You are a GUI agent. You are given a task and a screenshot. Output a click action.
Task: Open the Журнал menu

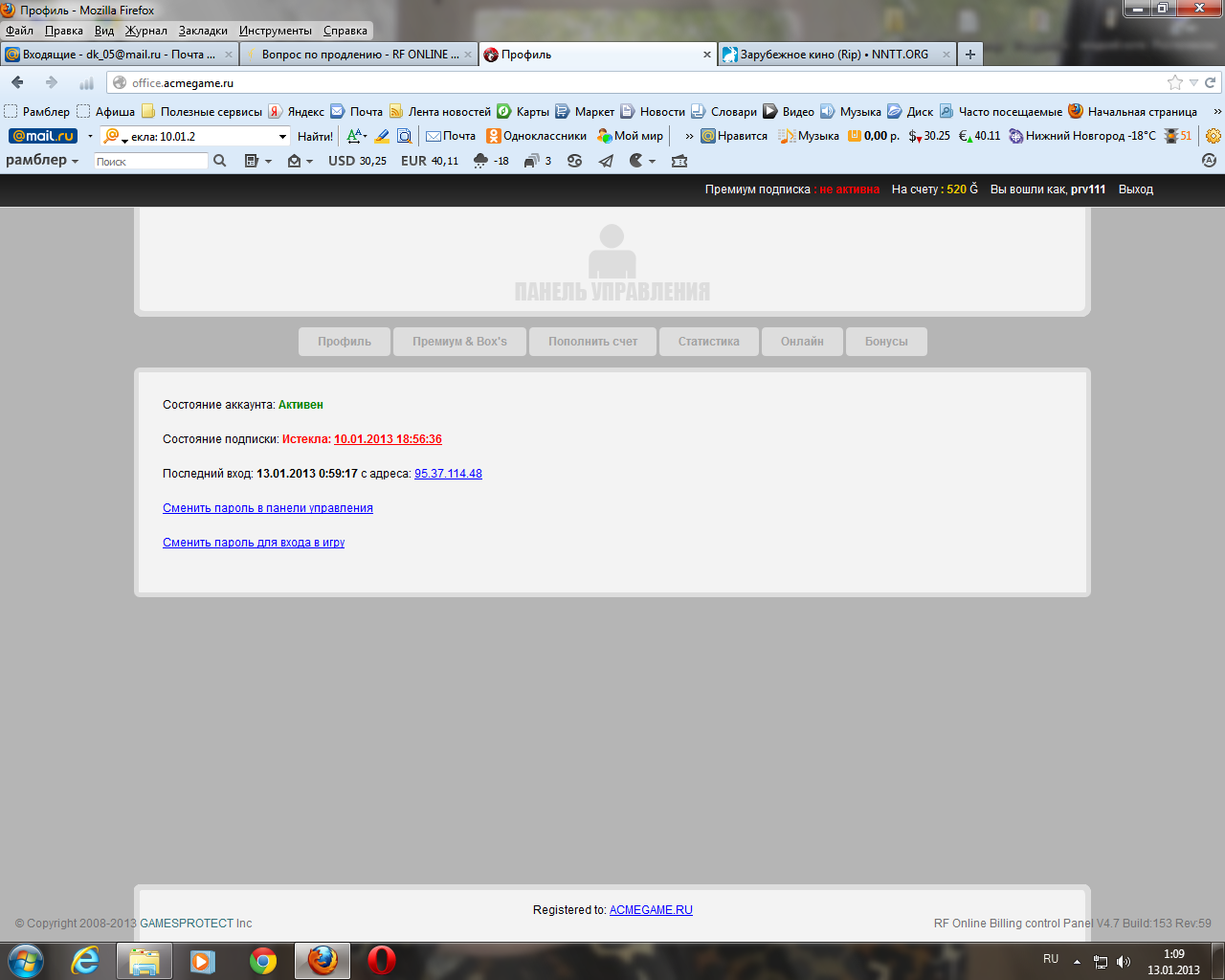146,31
